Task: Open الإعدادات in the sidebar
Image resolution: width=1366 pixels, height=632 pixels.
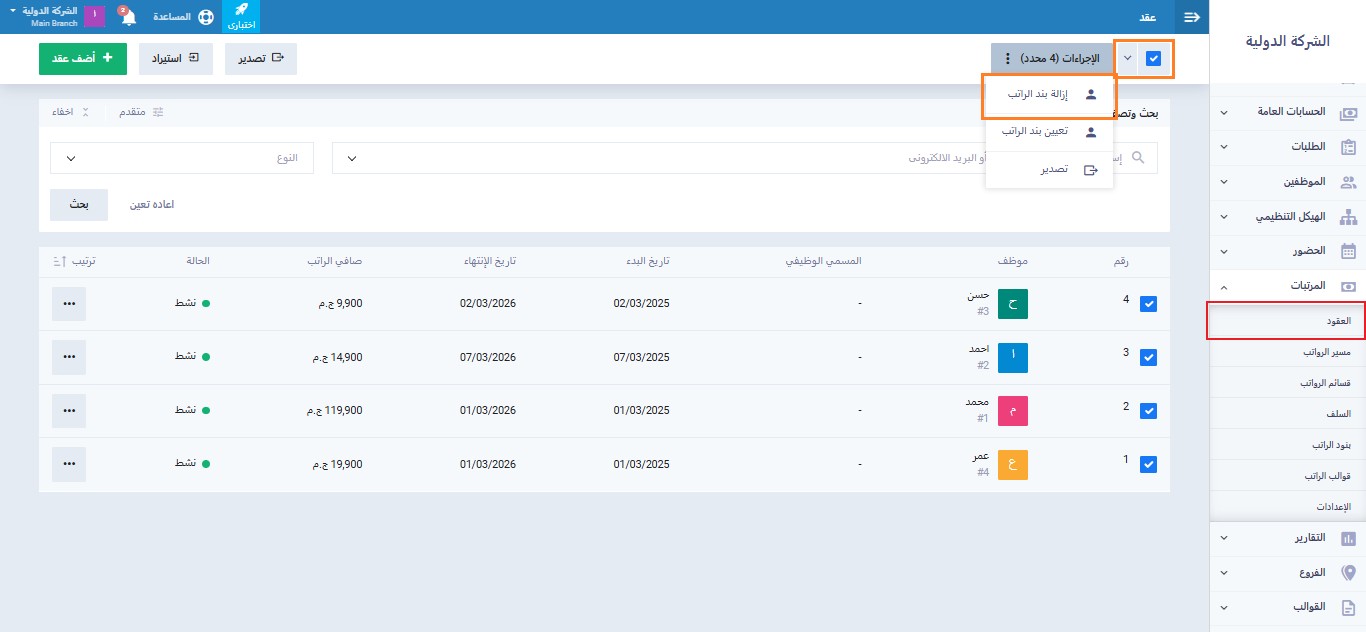Action: (1288, 507)
